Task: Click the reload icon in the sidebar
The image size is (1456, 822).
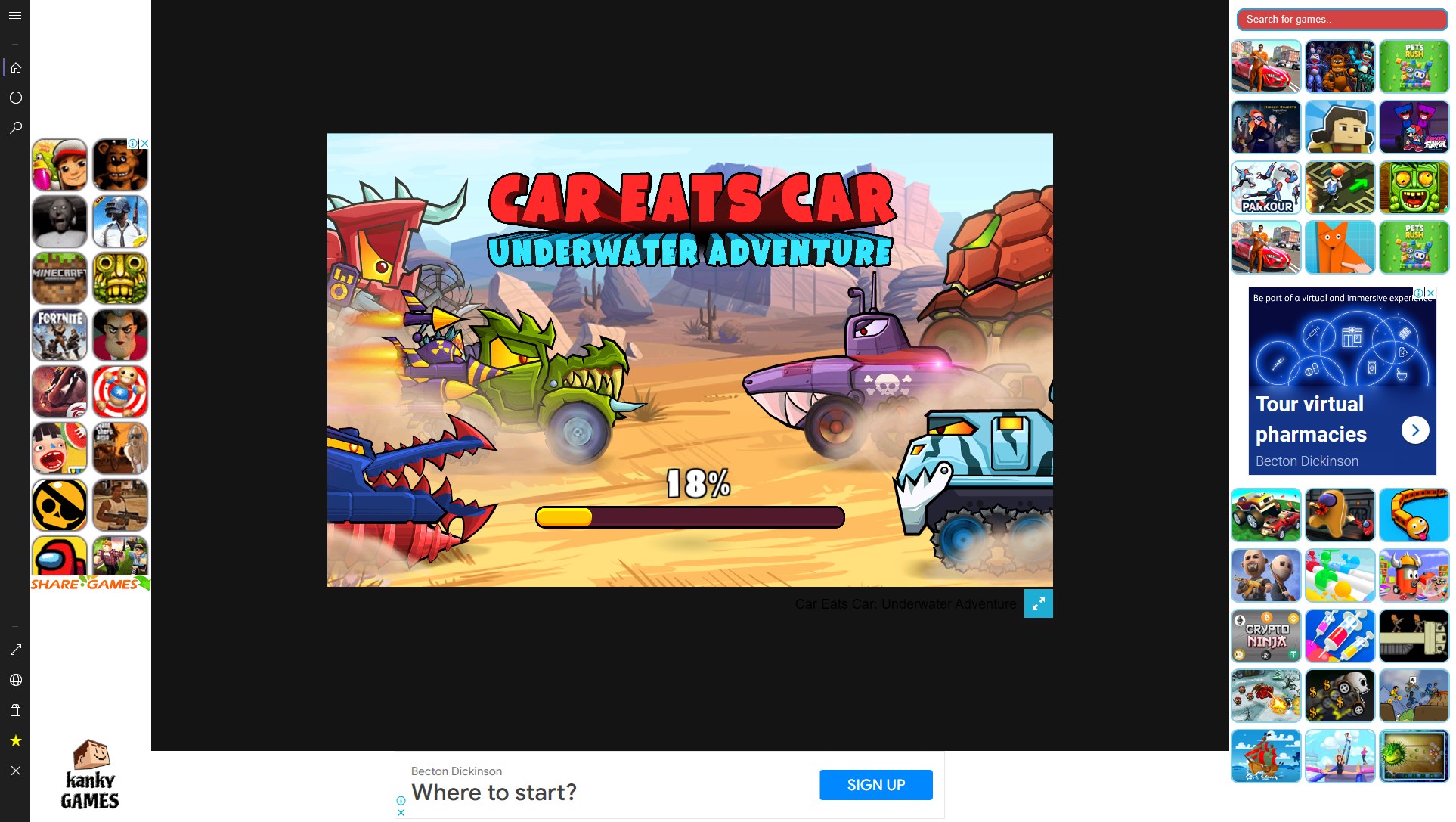Action: [x=15, y=98]
